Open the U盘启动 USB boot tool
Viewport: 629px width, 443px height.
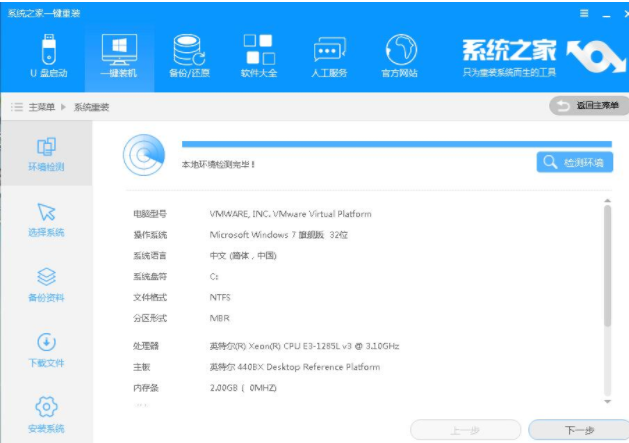click(x=46, y=55)
